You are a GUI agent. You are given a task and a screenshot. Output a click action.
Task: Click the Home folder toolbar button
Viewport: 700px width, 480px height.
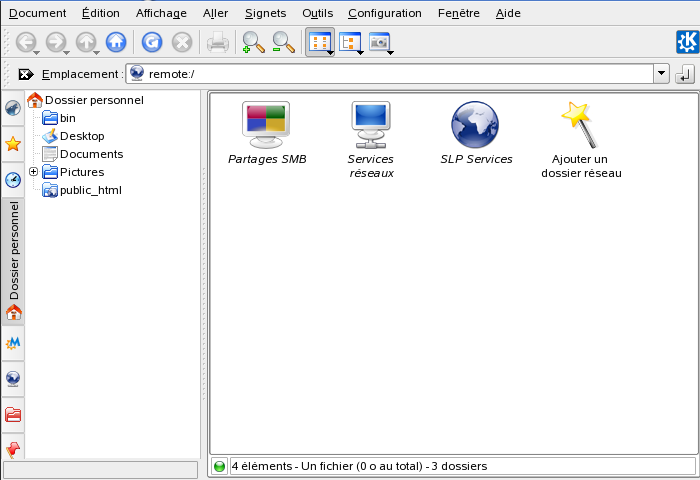pyautogui.click(x=116, y=42)
